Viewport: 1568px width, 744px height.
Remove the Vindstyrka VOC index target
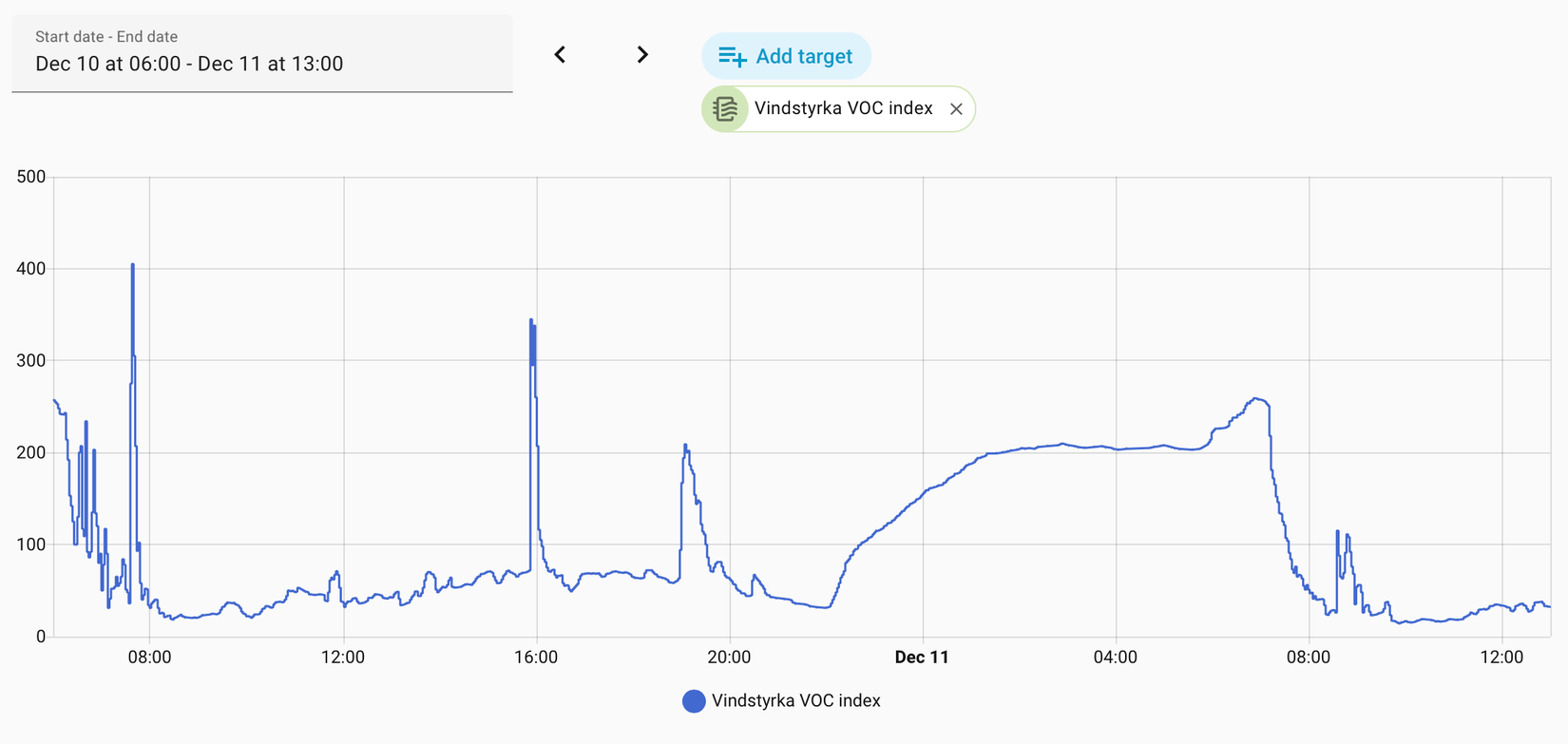[956, 108]
